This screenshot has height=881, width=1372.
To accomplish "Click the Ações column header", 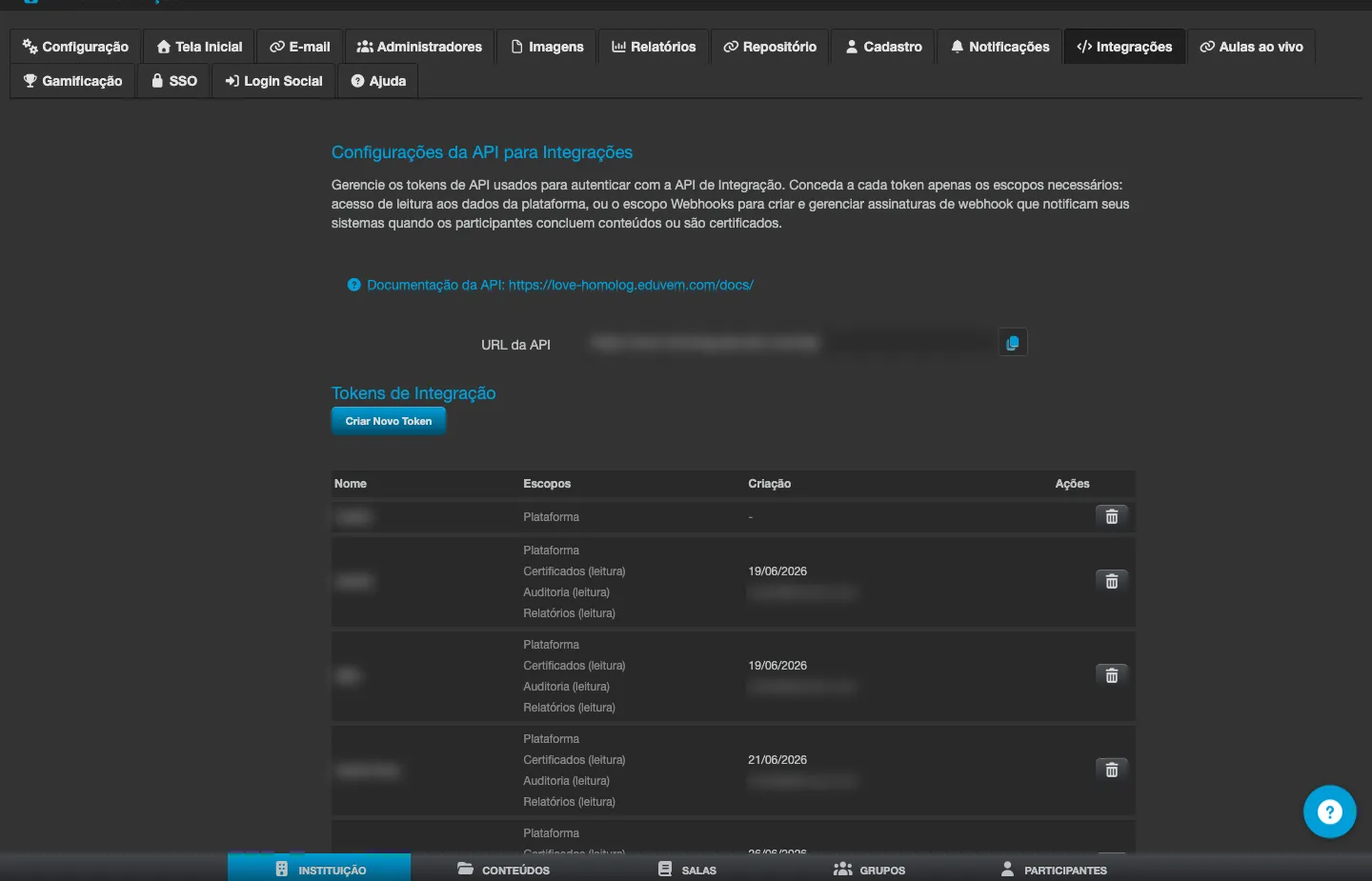I will pyautogui.click(x=1072, y=484).
